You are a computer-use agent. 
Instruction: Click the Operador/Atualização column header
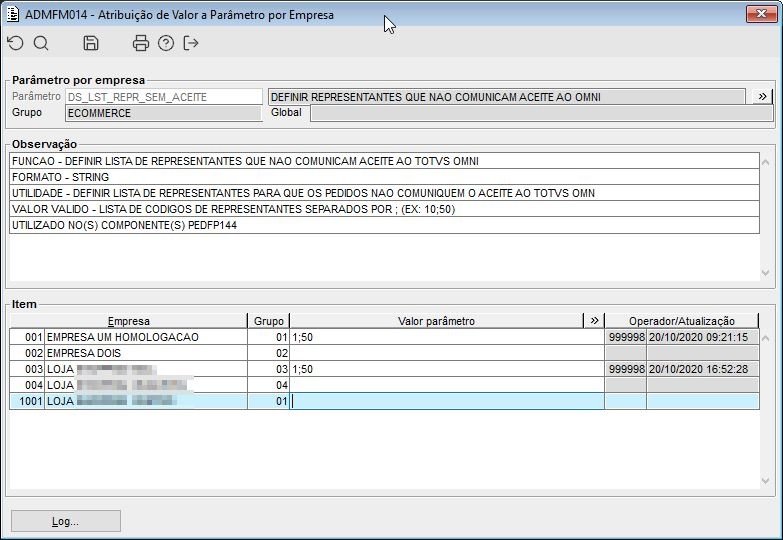682,321
